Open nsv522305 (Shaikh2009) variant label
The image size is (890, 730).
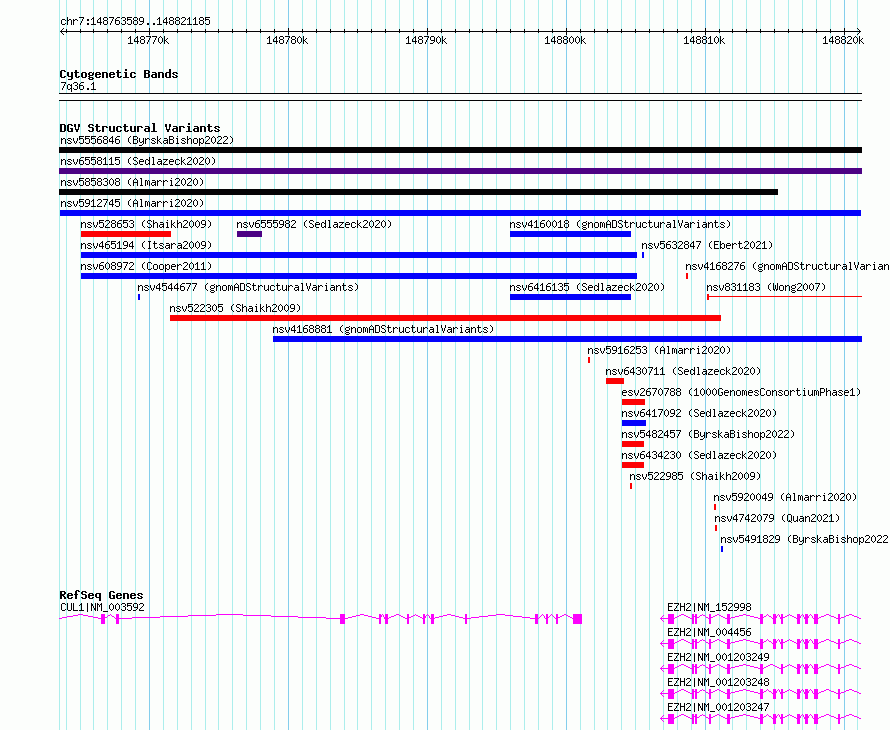pyautogui.click(x=235, y=308)
